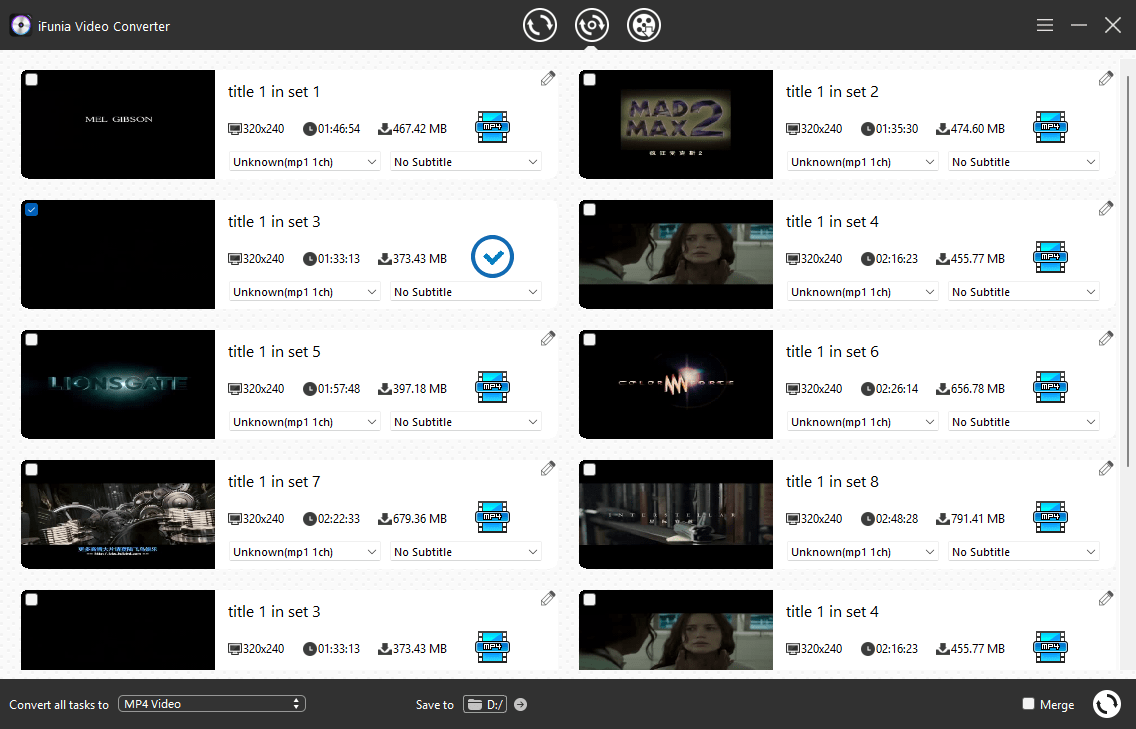Click the D:/ save folder button
The image size is (1136, 729).
point(485,705)
